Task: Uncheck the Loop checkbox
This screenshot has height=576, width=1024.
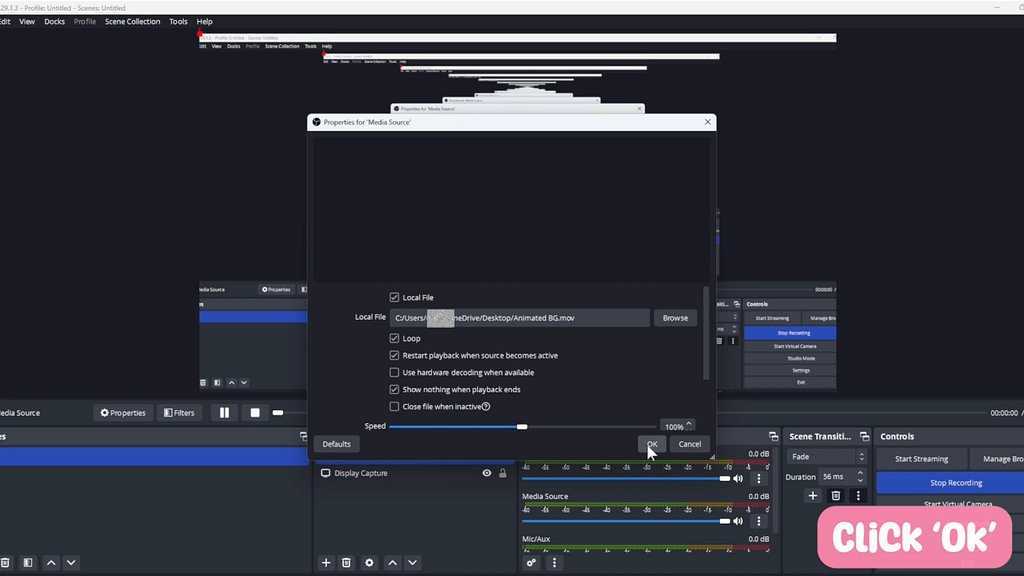Action: [394, 339]
